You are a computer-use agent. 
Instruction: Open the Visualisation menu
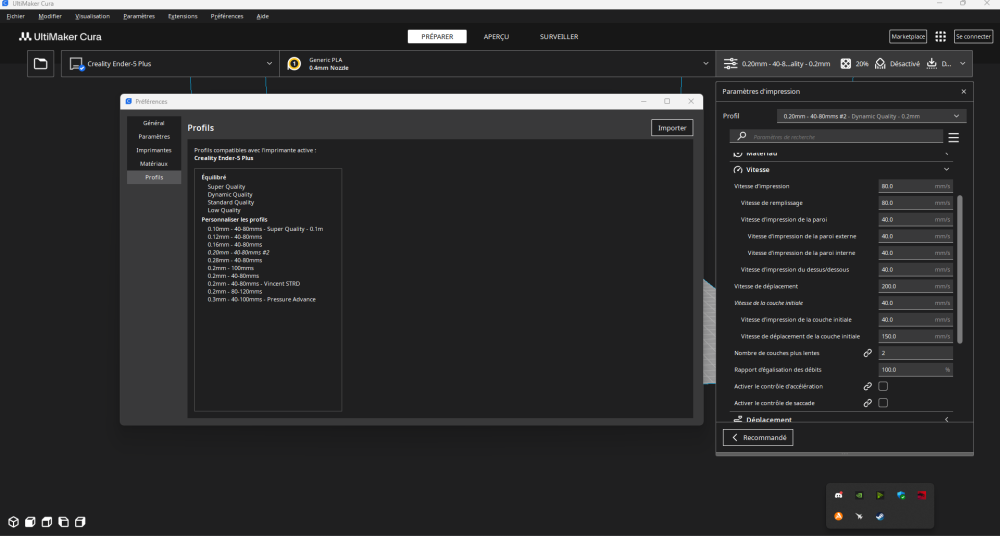pyautogui.click(x=92, y=16)
